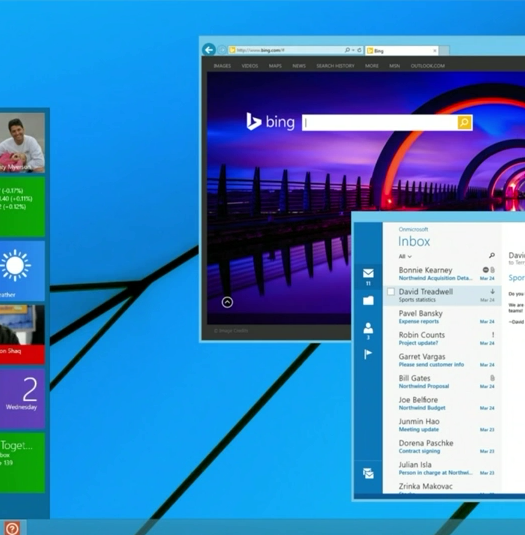Open the Weather tile with sun icon

coord(22,271)
